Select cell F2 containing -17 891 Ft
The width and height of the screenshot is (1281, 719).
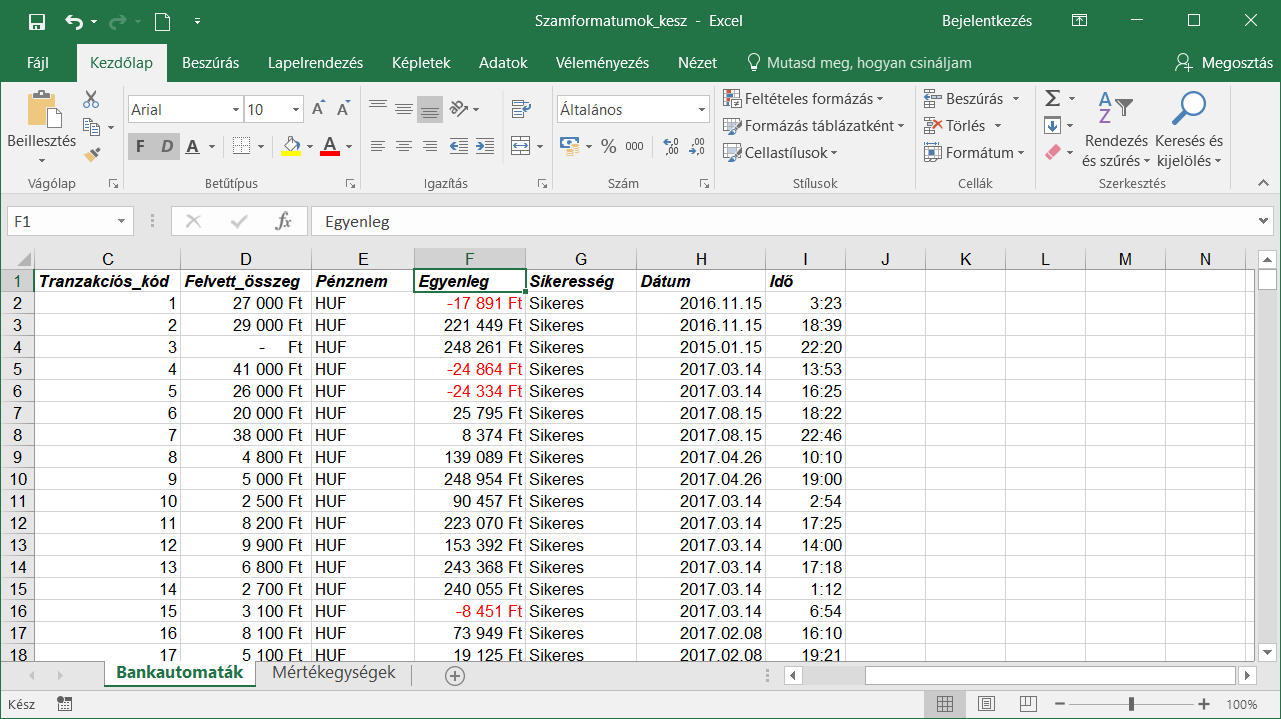(x=470, y=303)
